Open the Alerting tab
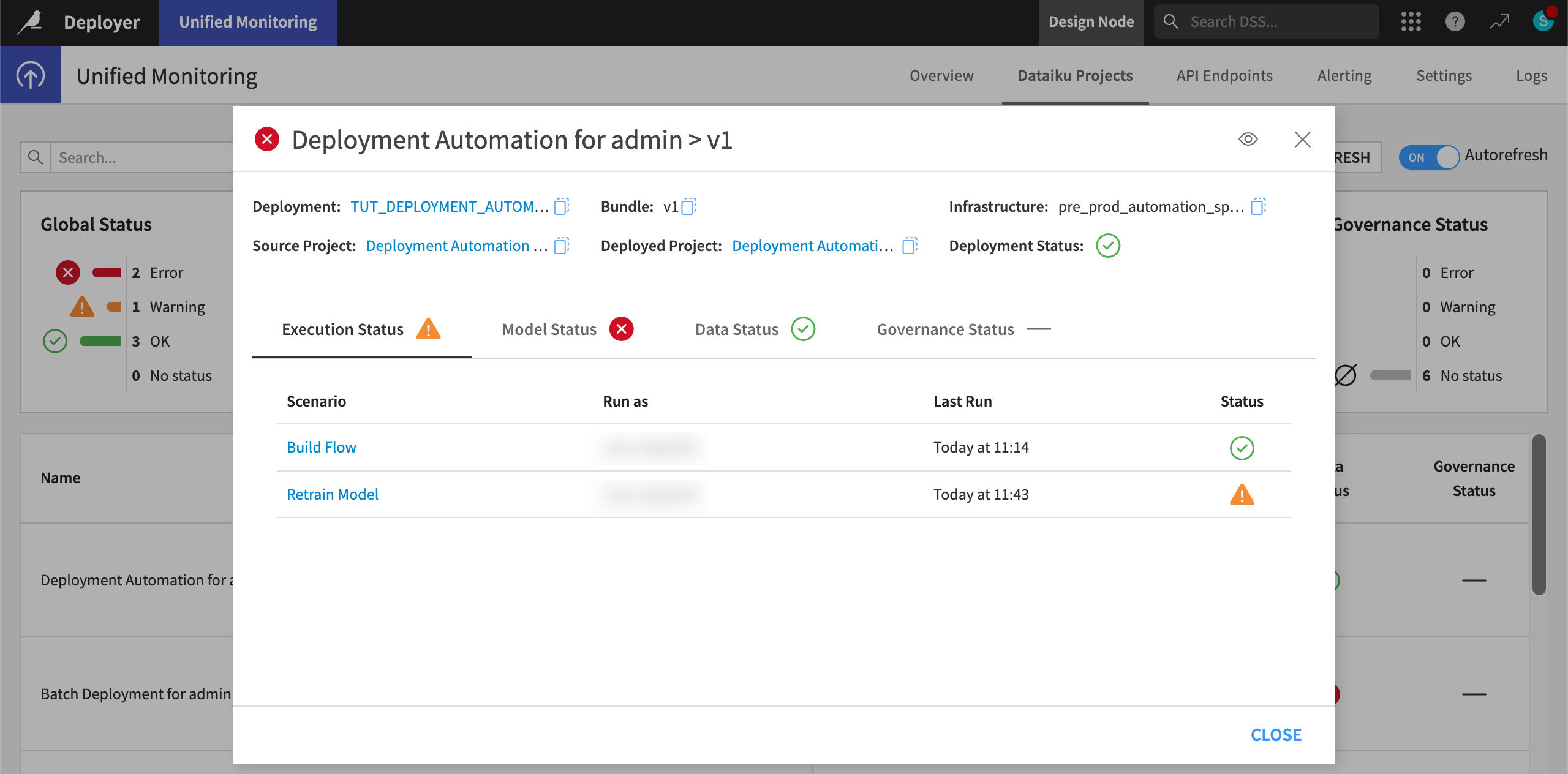1568x774 pixels. click(1344, 75)
